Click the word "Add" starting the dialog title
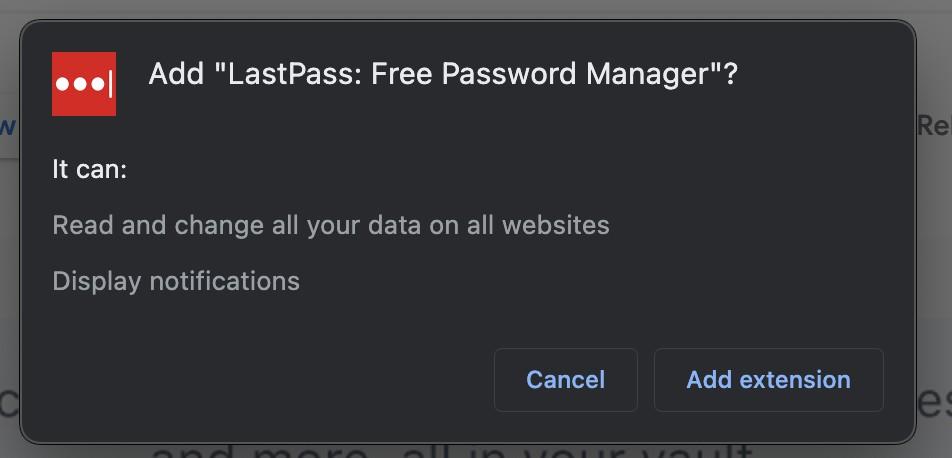 [x=176, y=74]
